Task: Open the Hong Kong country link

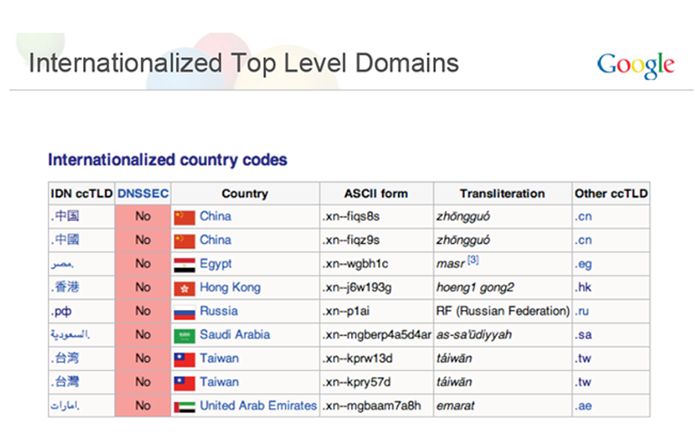Action: [x=230, y=288]
